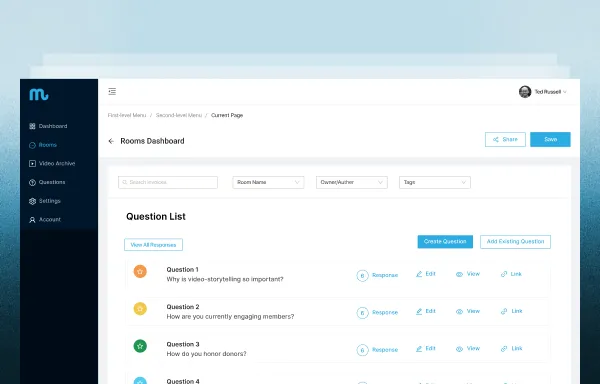Click the yellow star icon of Question 2
Screen dimensions: 600x384
140,309
